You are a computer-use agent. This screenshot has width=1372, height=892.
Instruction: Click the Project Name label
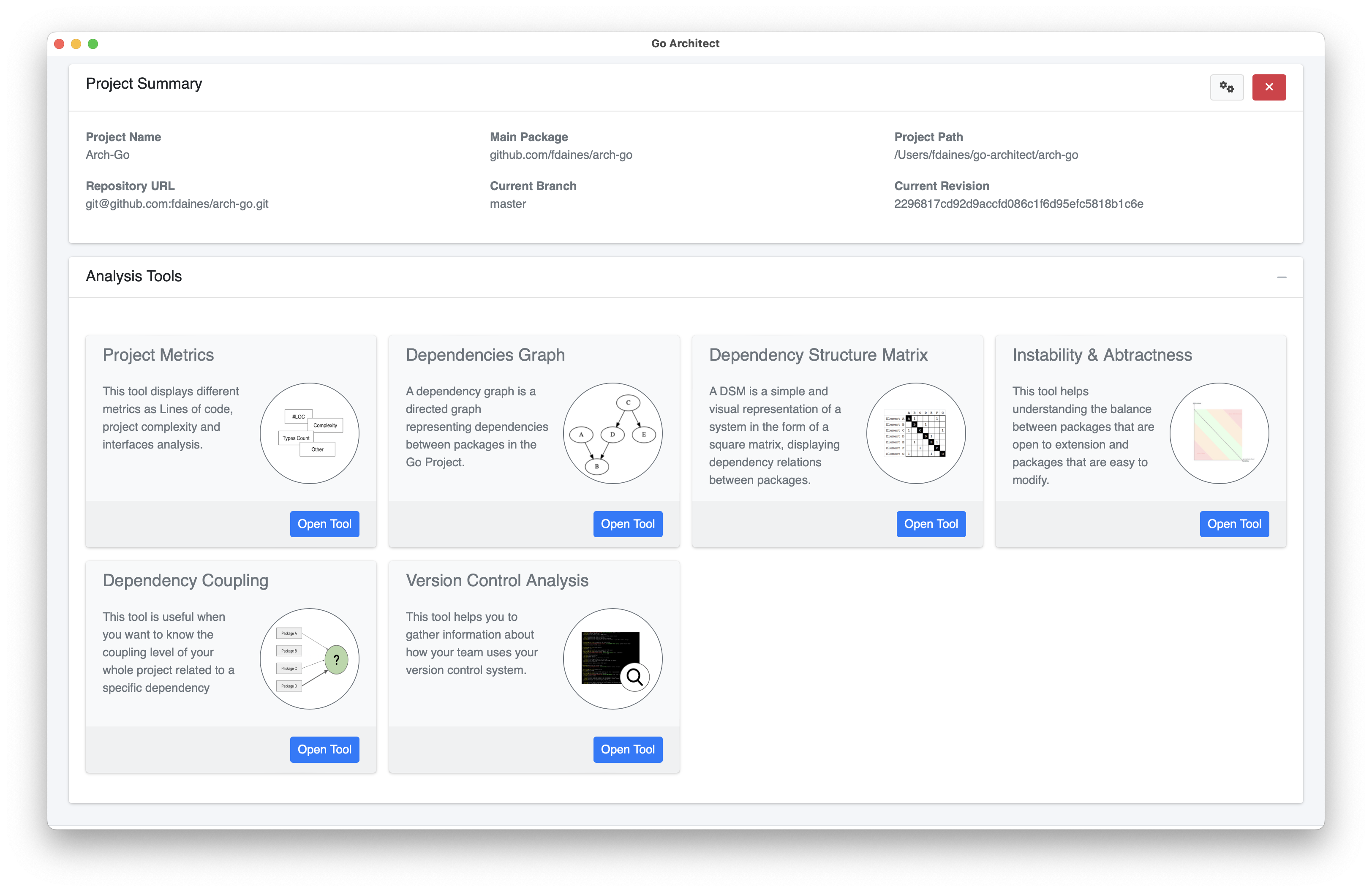click(x=123, y=136)
